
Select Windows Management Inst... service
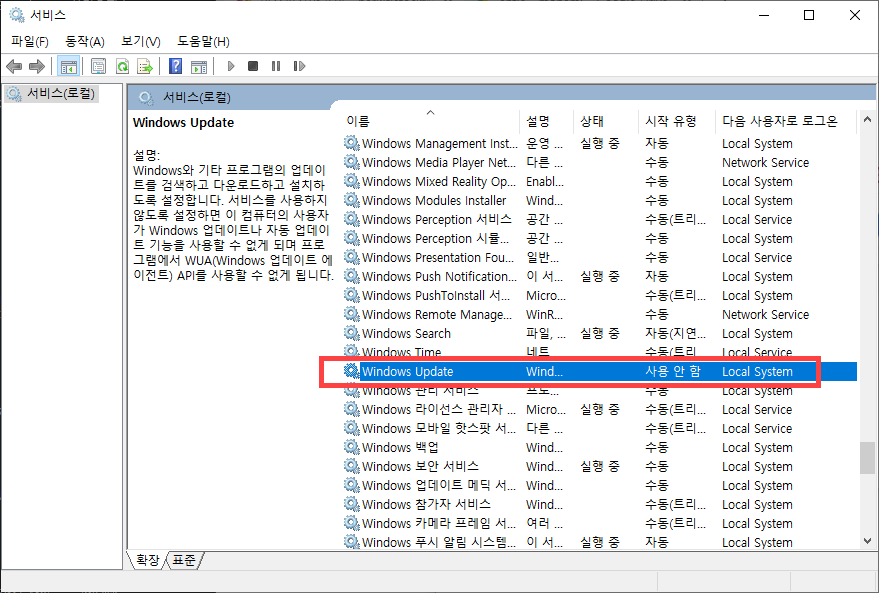pos(600,143)
